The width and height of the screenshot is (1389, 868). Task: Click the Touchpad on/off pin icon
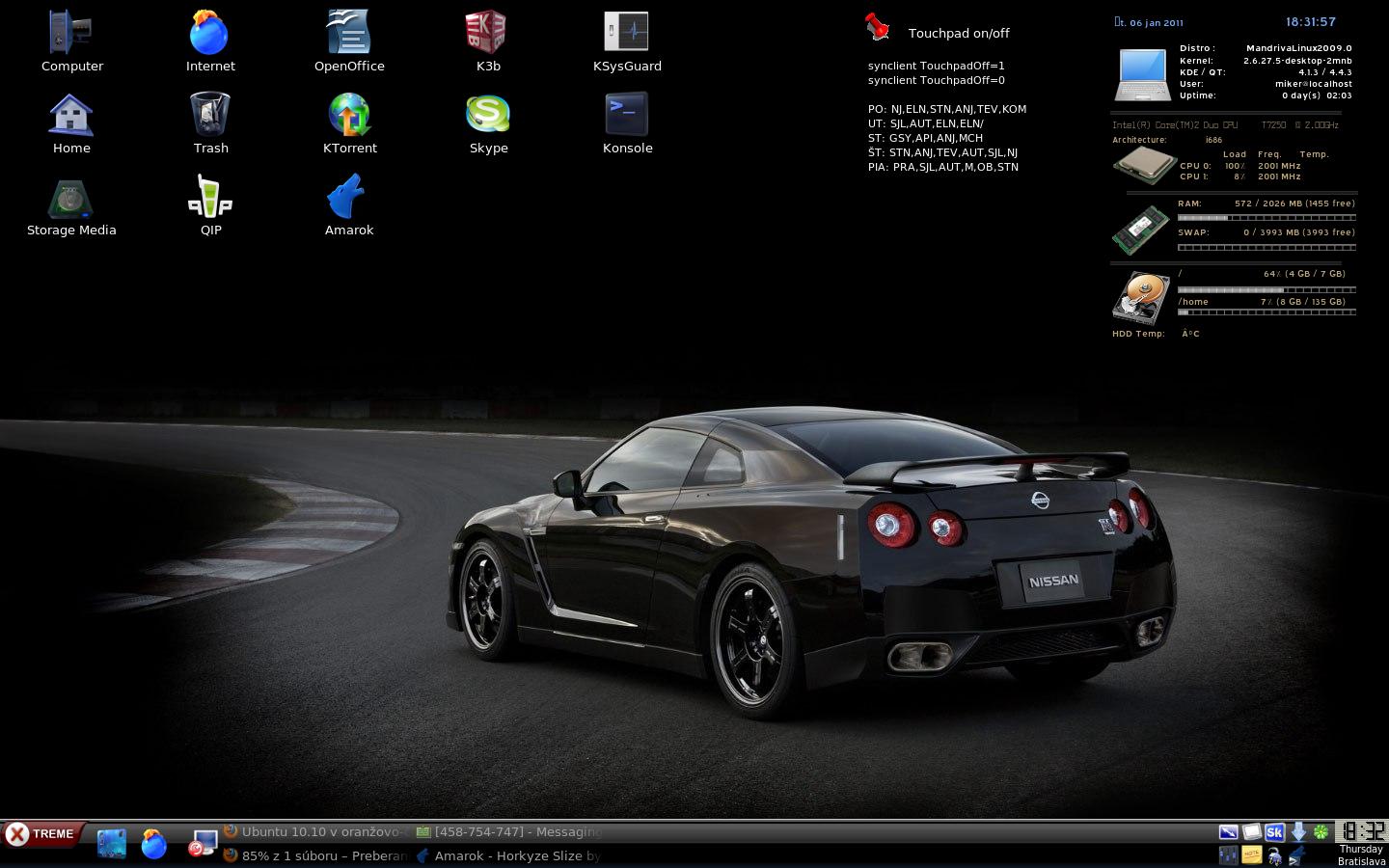click(877, 27)
